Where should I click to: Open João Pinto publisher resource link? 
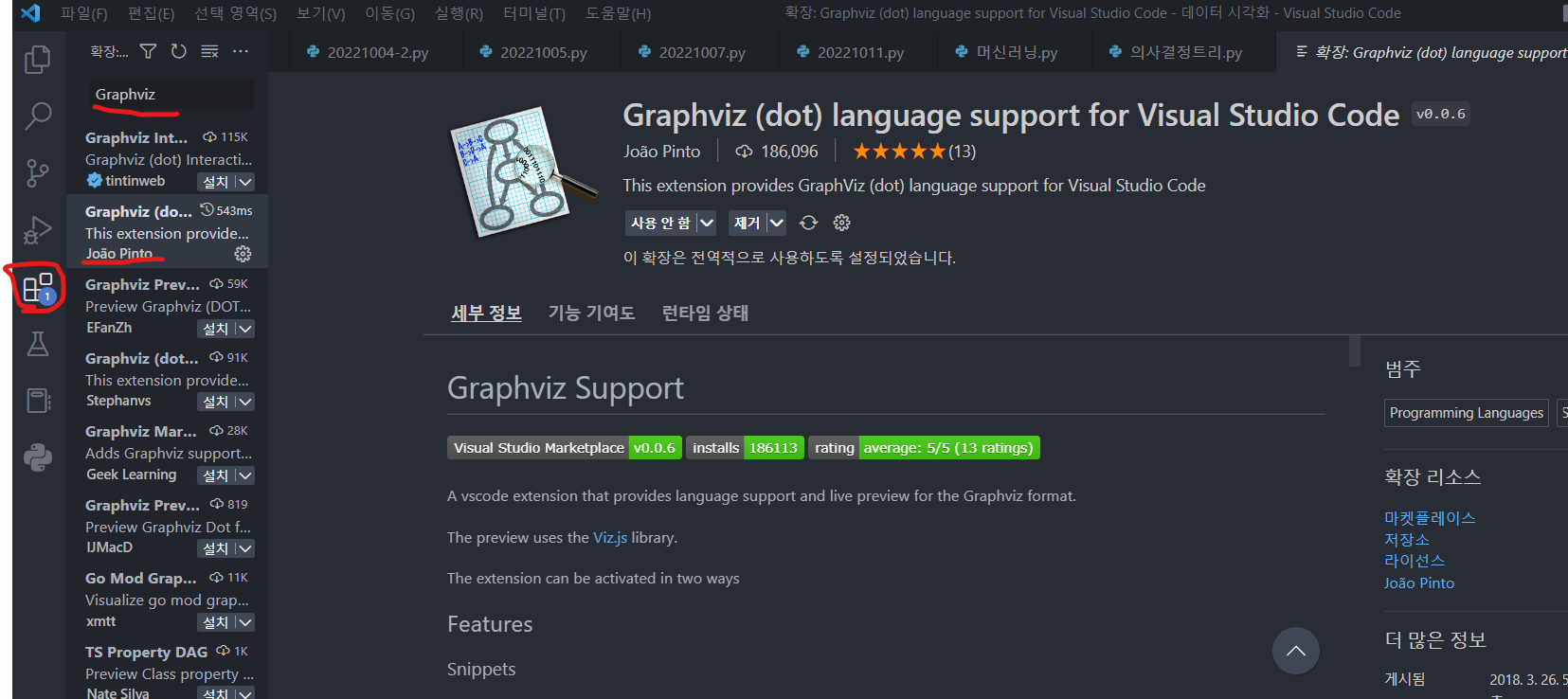1418,583
